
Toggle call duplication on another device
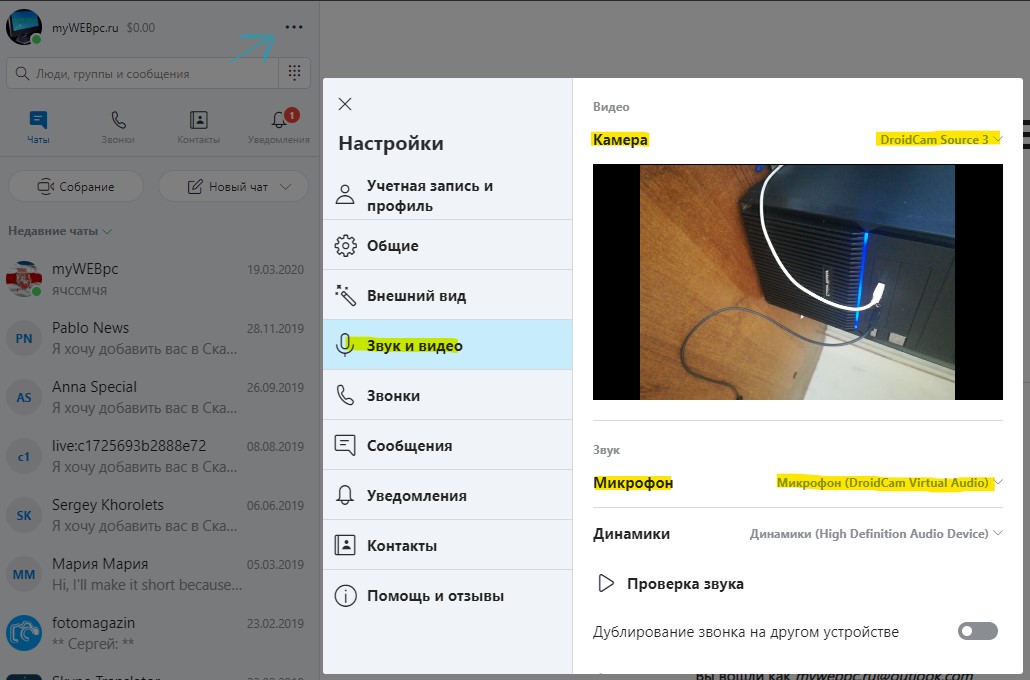tap(977, 631)
